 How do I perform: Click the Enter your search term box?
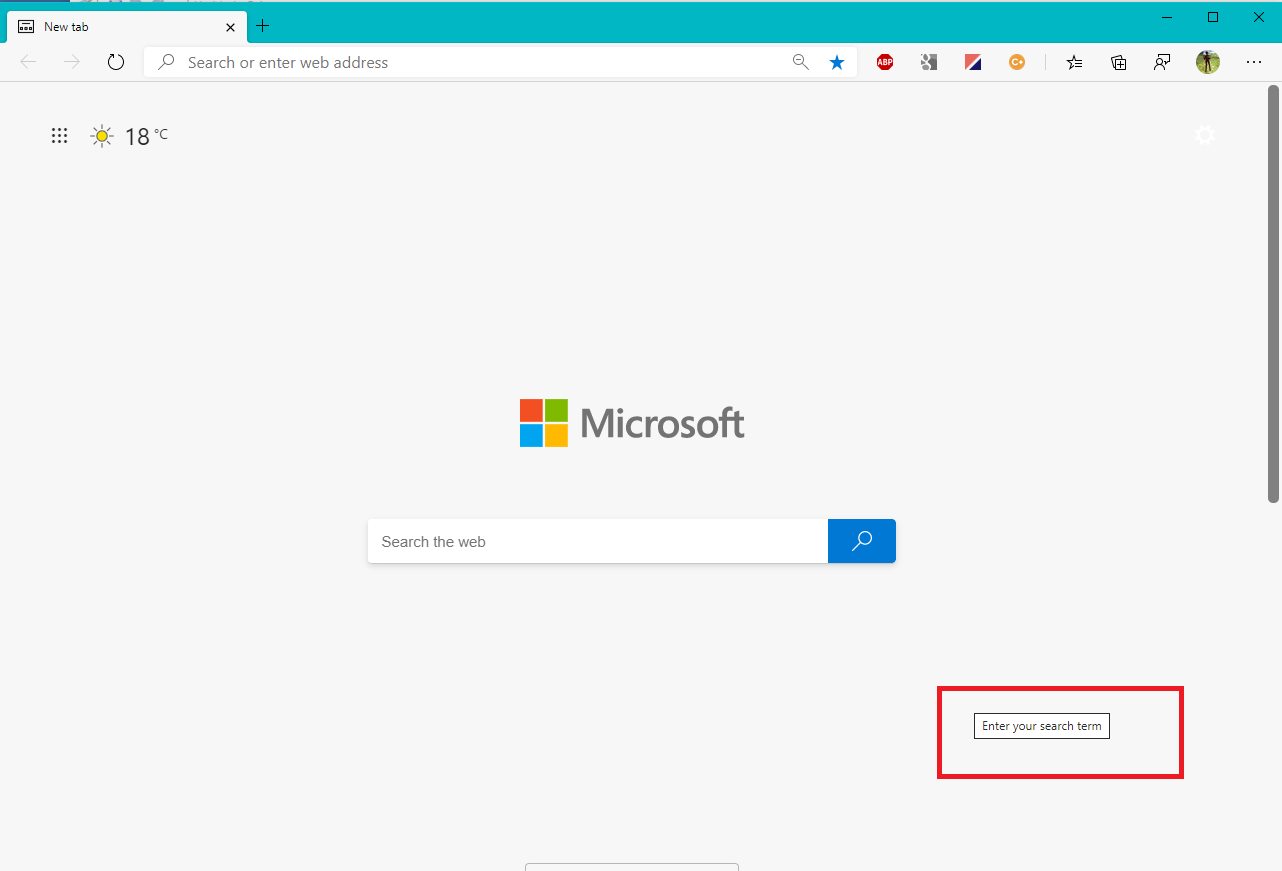tap(1041, 725)
